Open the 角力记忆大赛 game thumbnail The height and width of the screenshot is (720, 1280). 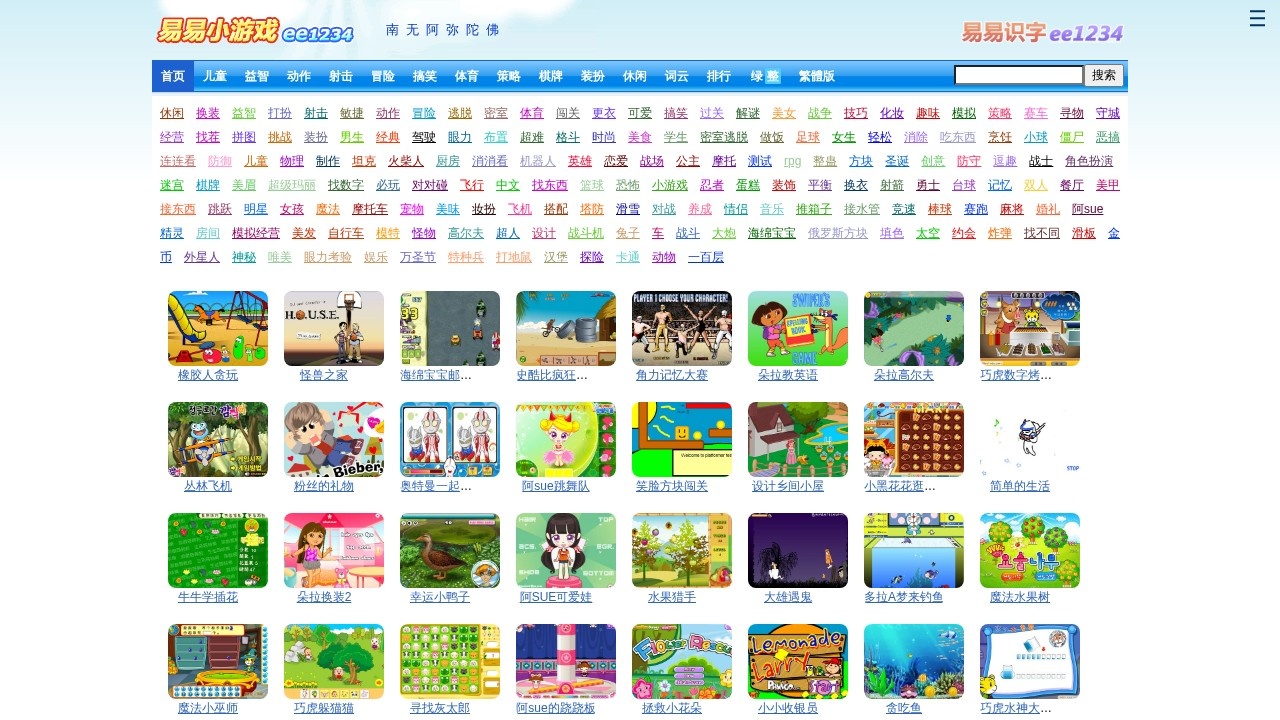pyautogui.click(x=682, y=329)
